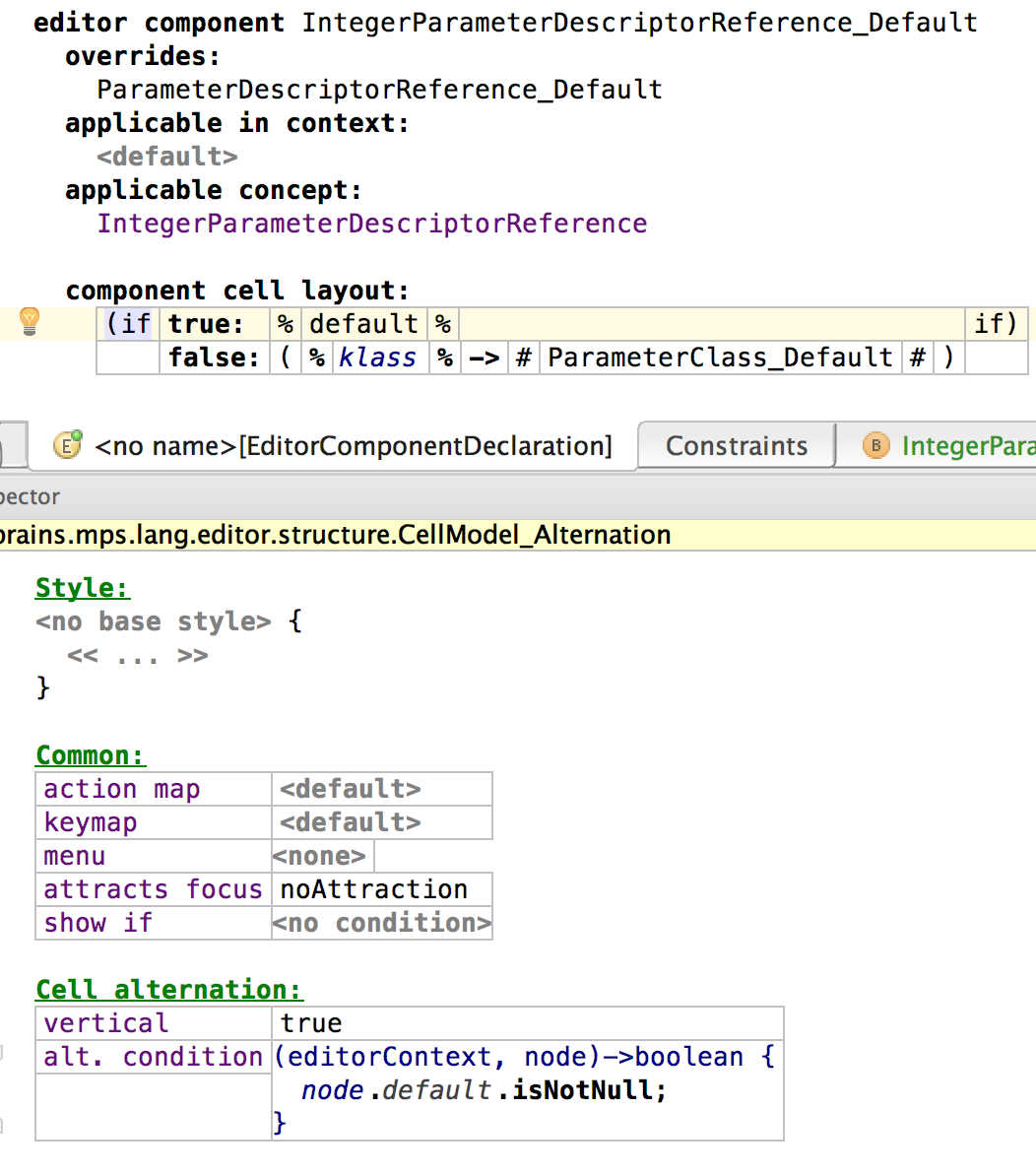Click the Style: section heading
Viewport: 1036px width, 1174px height.
83,588
